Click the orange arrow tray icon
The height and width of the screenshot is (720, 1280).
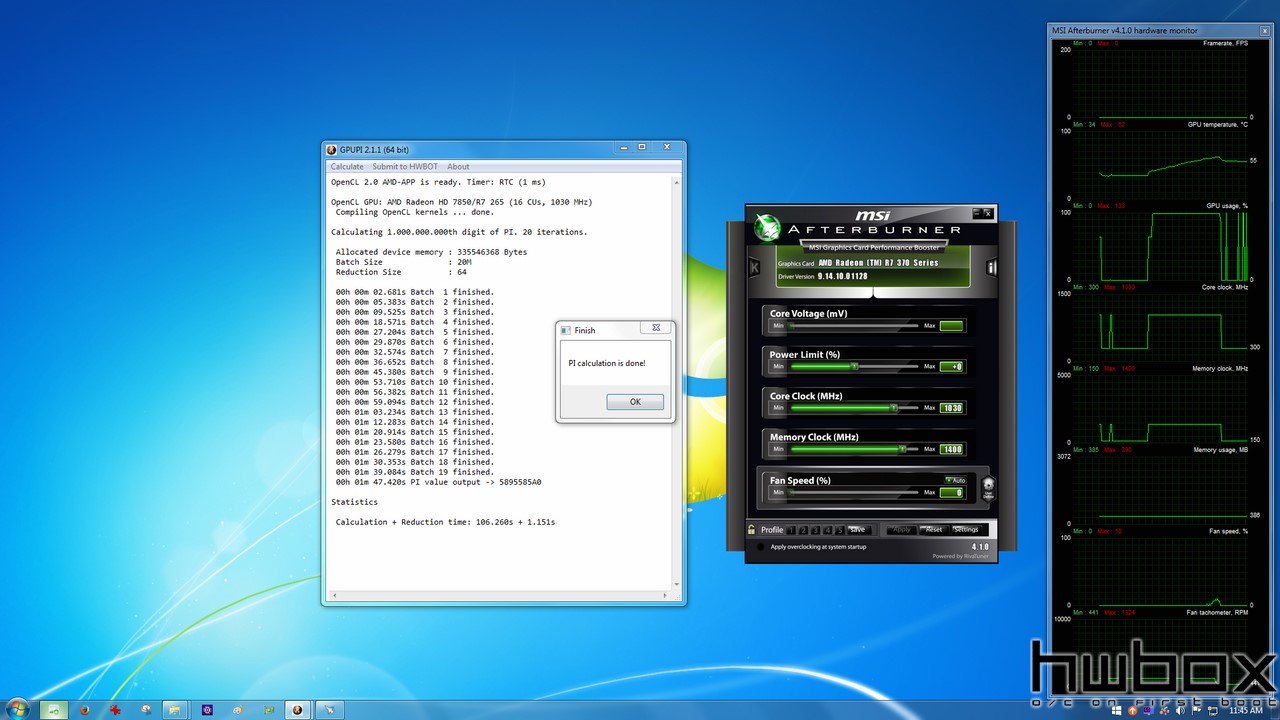coord(1133,710)
